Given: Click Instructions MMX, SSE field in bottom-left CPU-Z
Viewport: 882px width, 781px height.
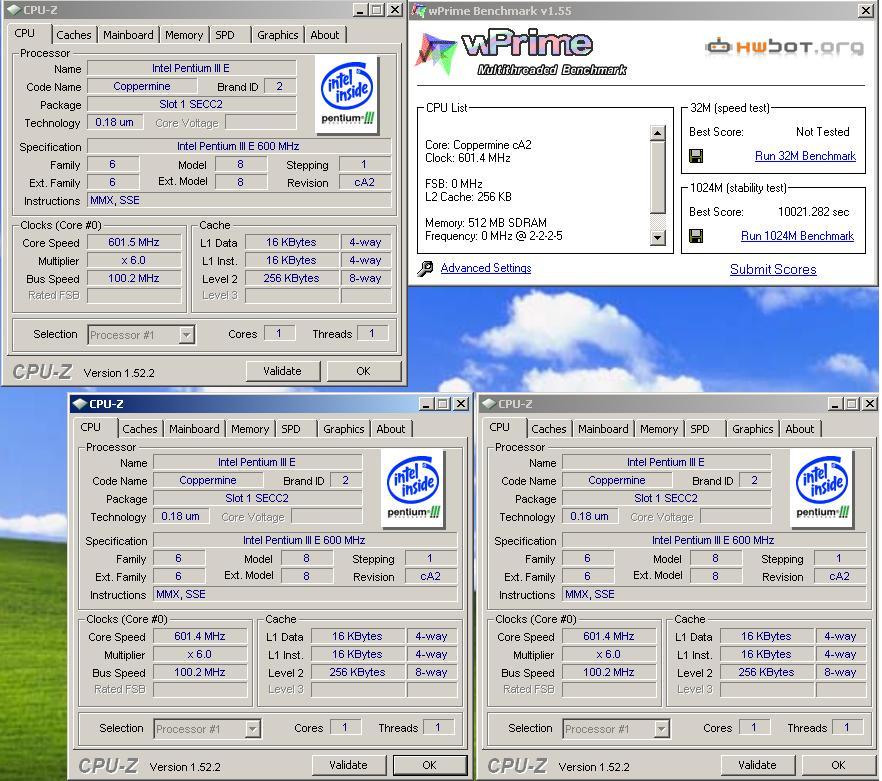Looking at the screenshot, I should pos(305,595).
